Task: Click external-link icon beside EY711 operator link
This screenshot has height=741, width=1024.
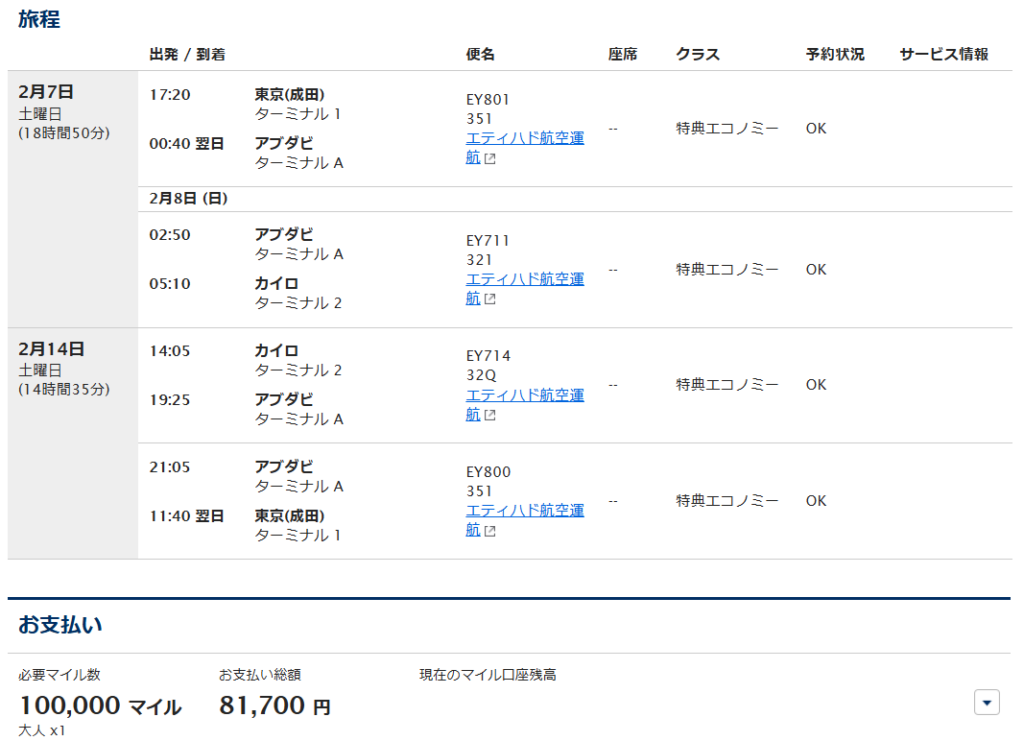Action: pyautogui.click(x=490, y=299)
